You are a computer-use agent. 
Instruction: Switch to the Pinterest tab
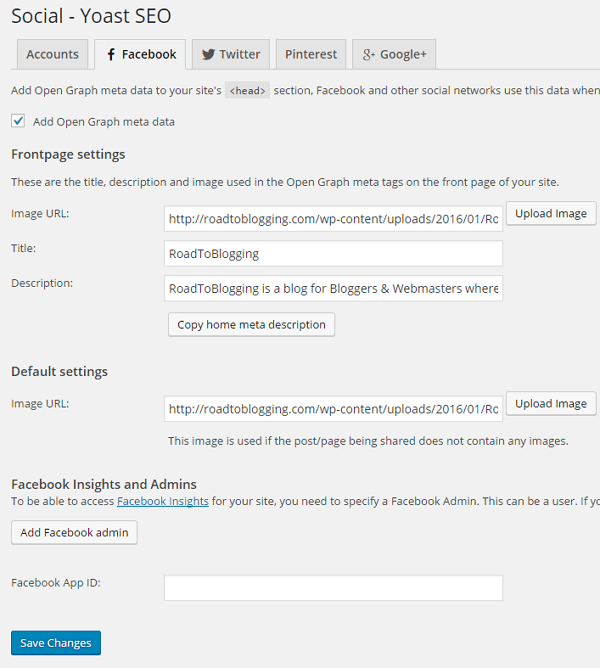311,54
